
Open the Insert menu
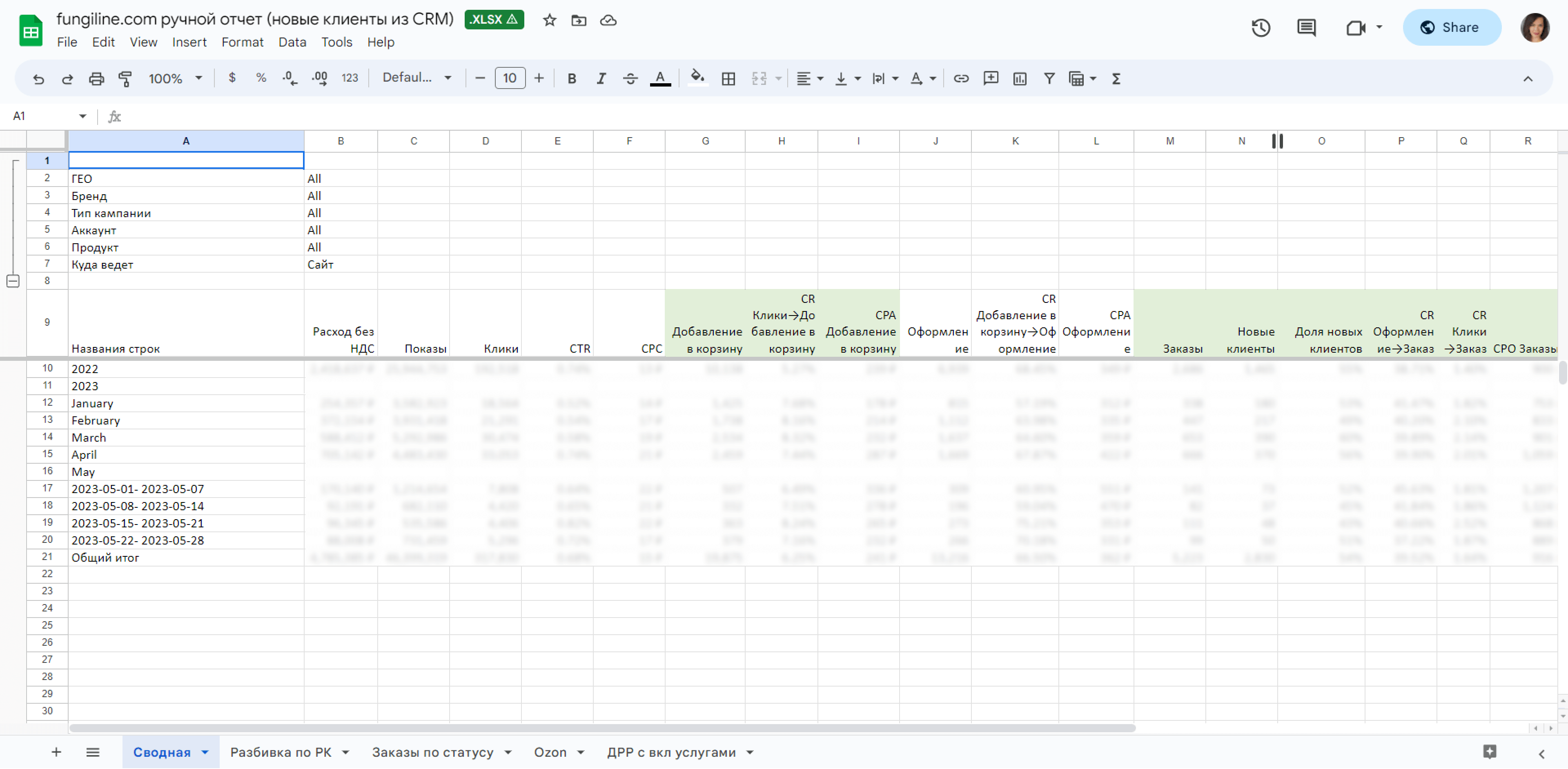pyautogui.click(x=189, y=42)
